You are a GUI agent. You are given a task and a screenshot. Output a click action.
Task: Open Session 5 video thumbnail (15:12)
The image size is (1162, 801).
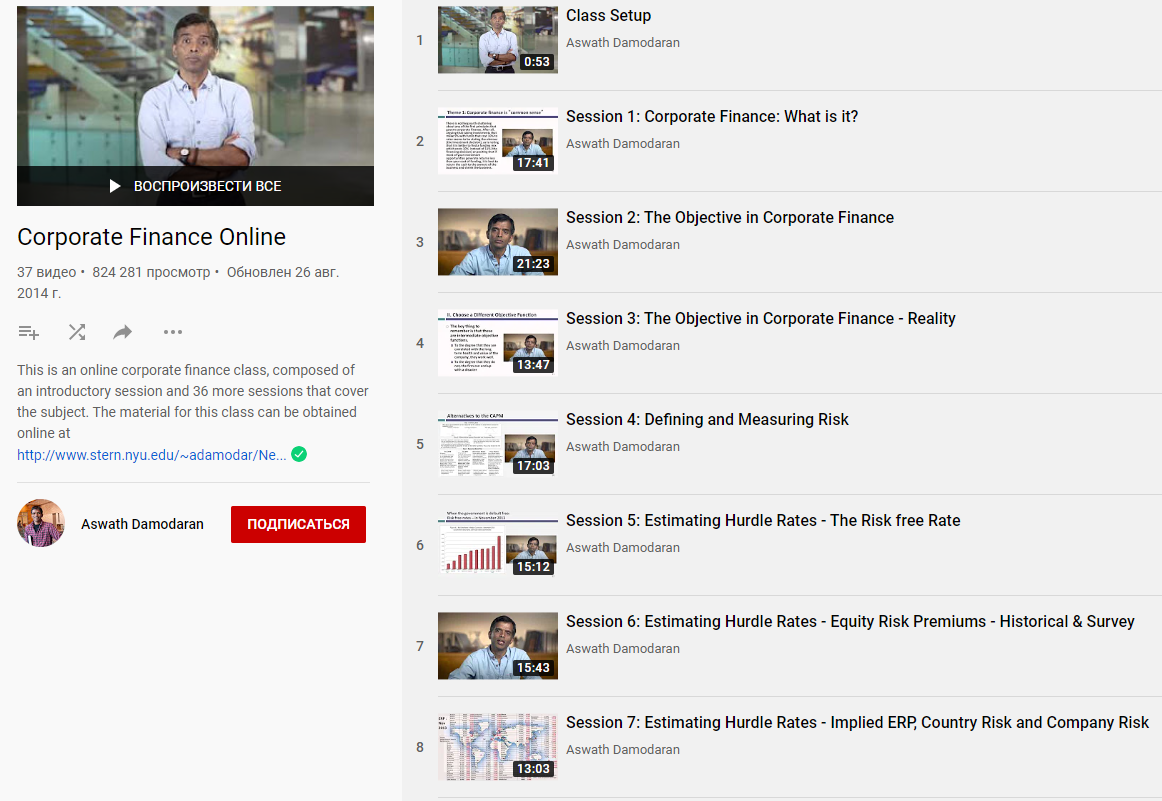pos(497,545)
